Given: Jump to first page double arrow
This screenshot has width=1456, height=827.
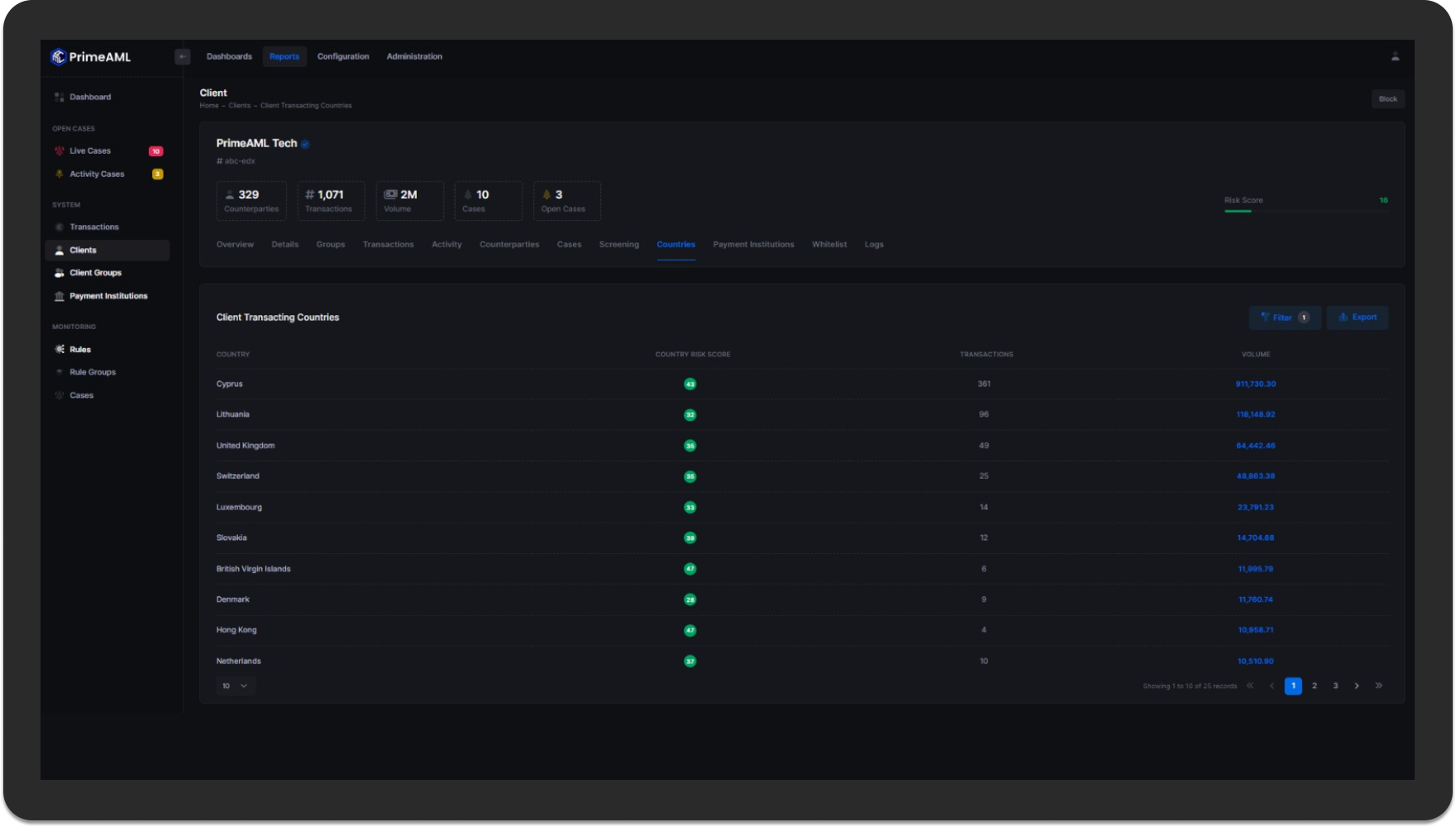Looking at the screenshot, I should [1250, 686].
